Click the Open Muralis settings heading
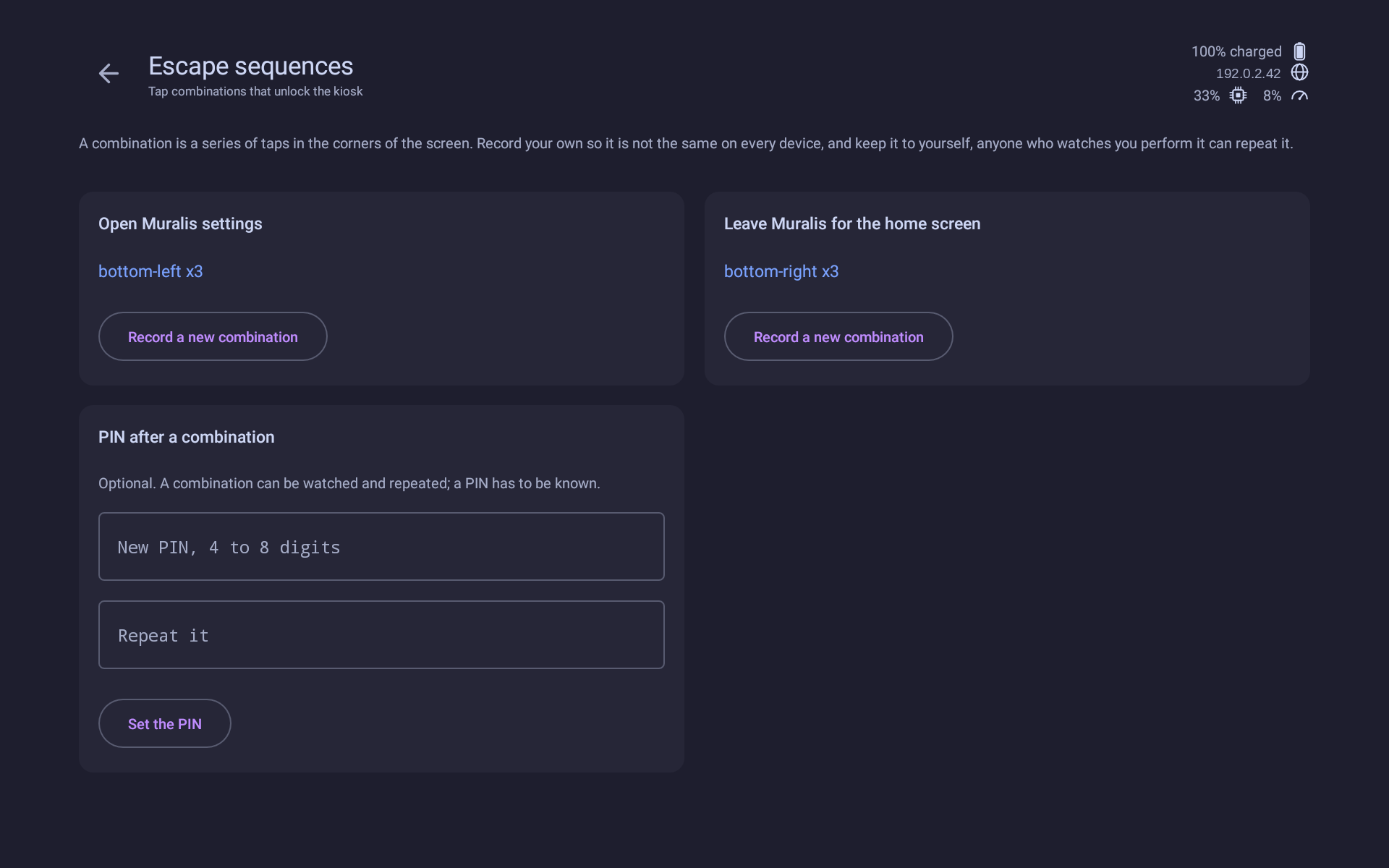This screenshot has height=868, width=1389. pos(180,224)
